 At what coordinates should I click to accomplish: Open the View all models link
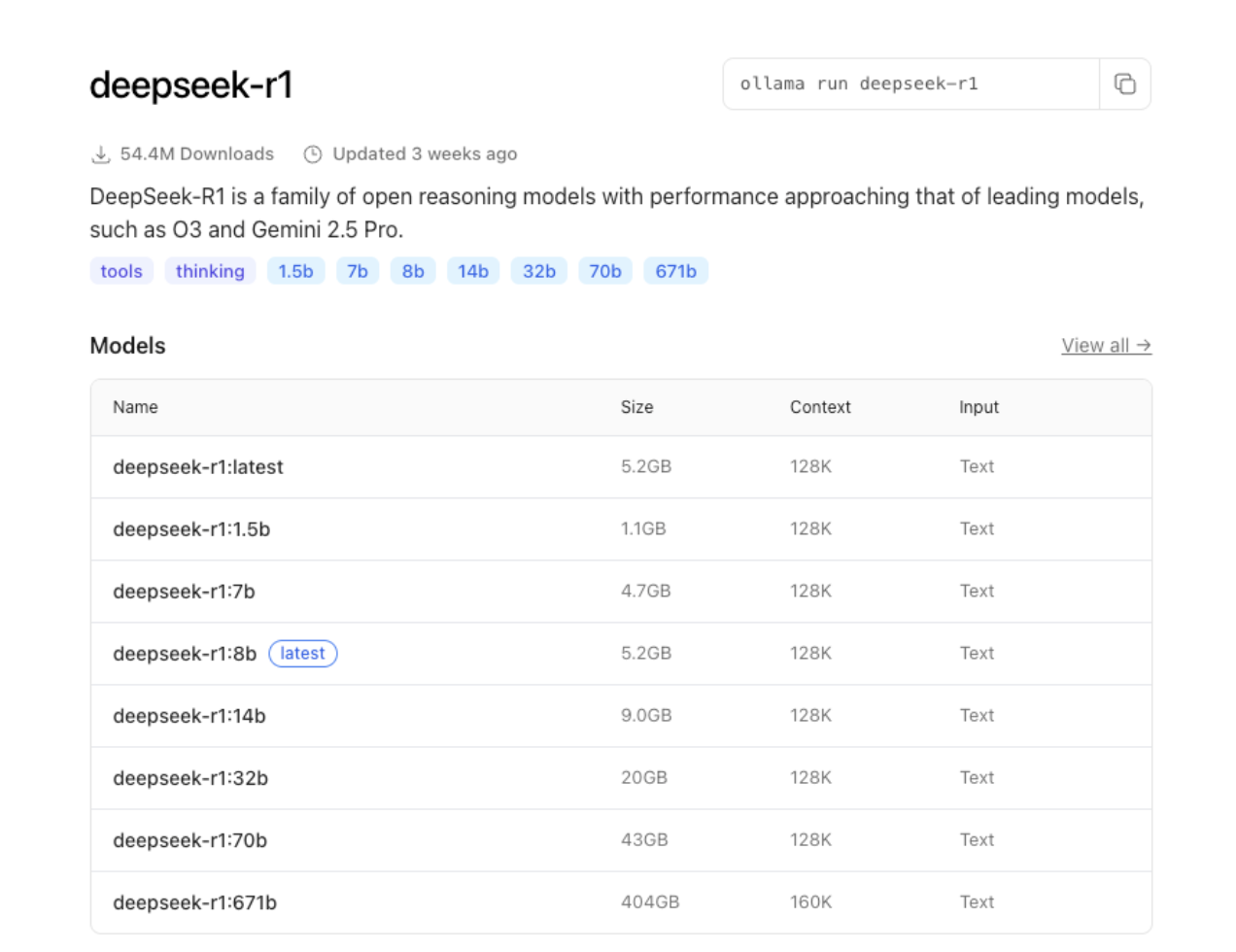(1106, 346)
